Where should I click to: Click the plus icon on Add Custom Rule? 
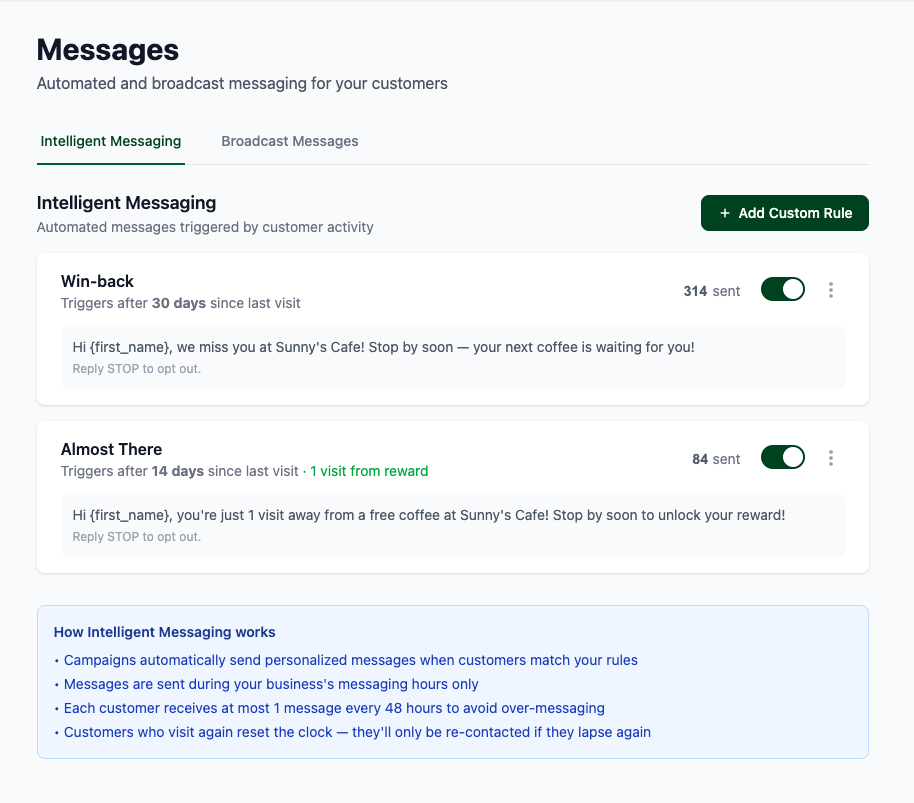coord(723,212)
